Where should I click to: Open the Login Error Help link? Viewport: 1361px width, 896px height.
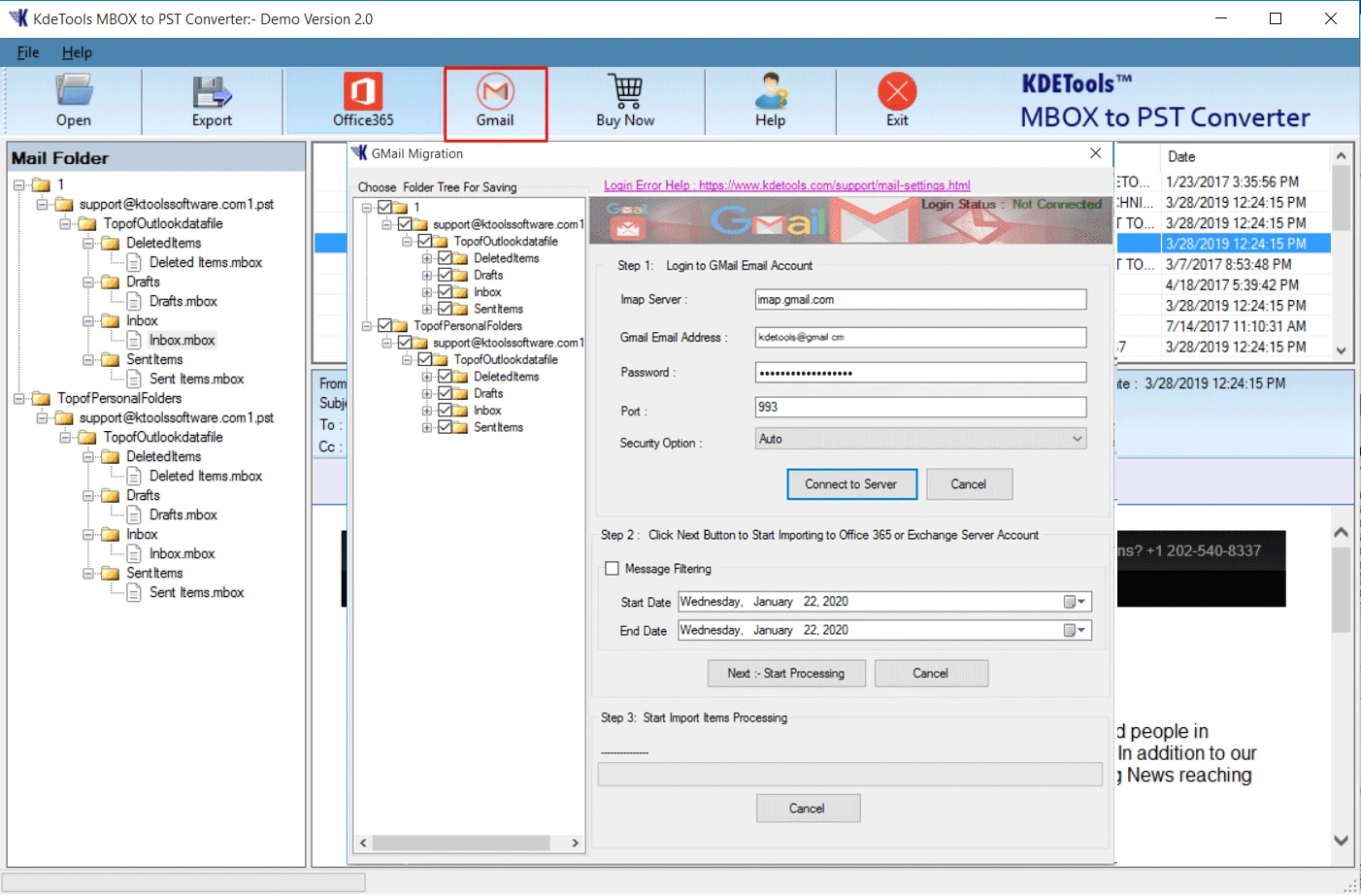787,185
